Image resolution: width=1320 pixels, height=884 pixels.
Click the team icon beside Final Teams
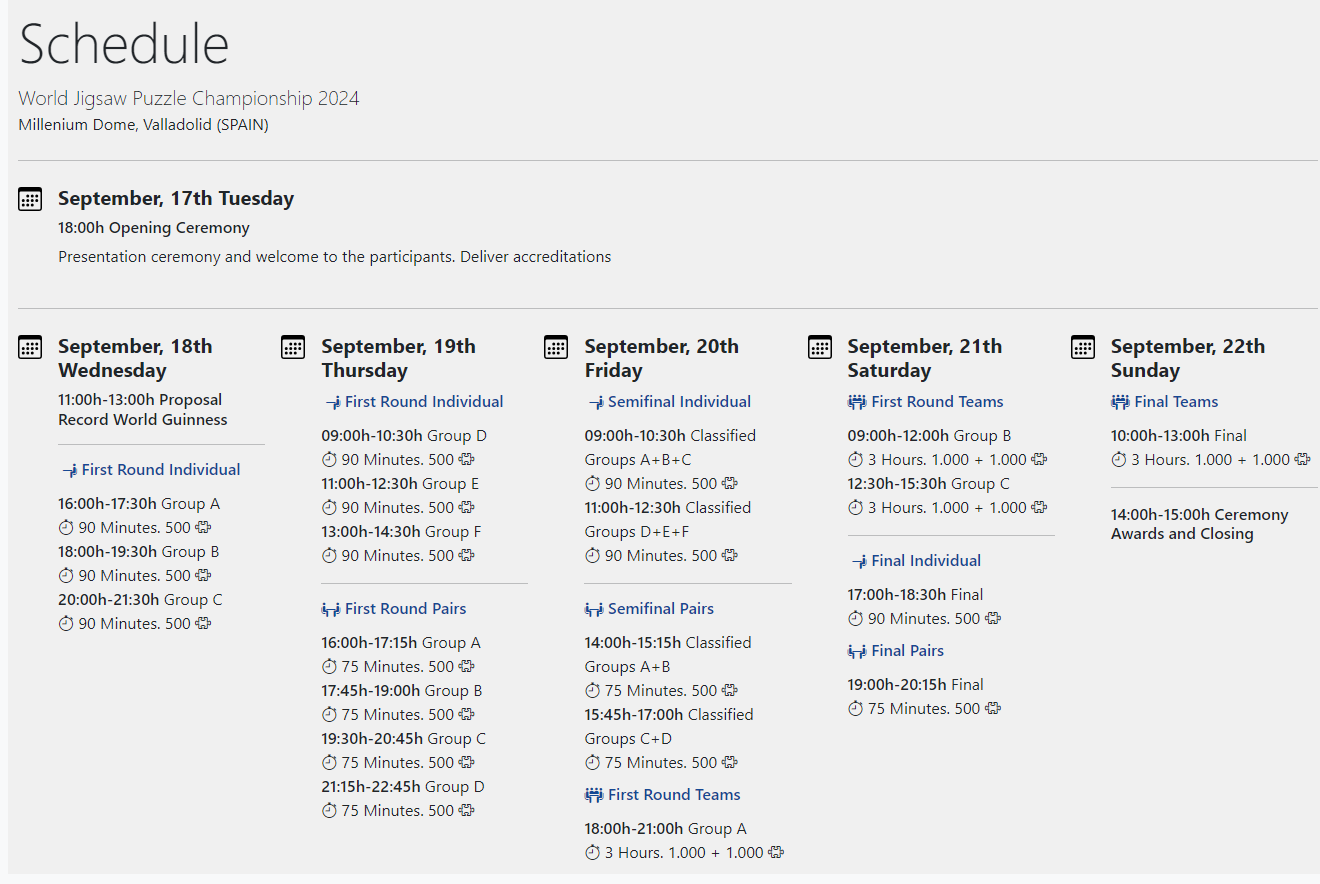tap(1120, 402)
